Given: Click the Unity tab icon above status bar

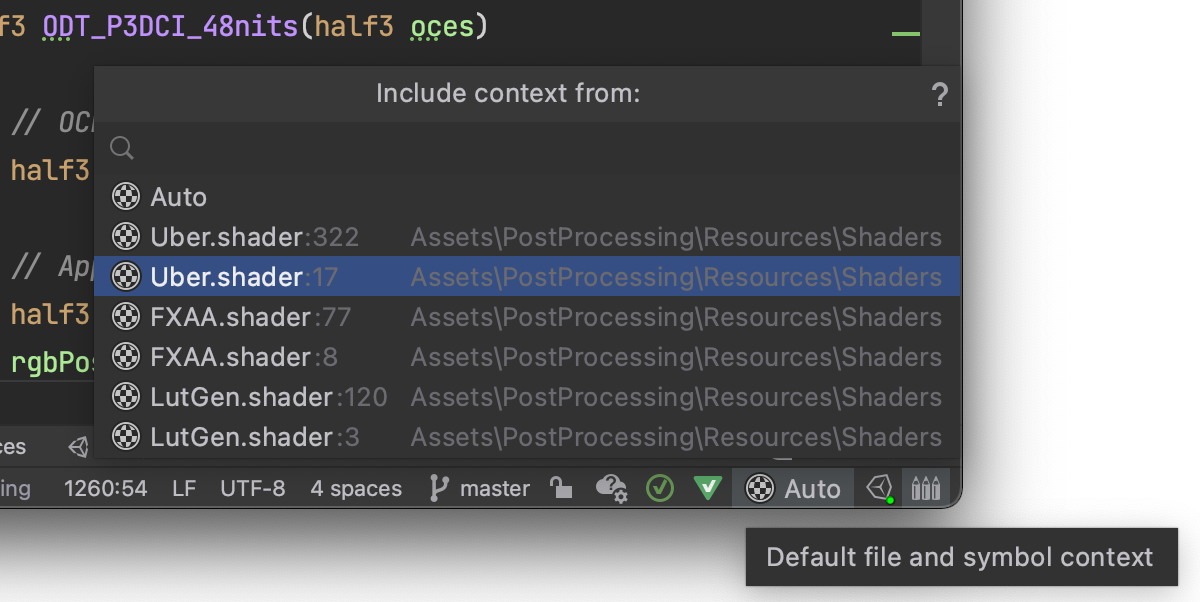Looking at the screenshot, I should (78, 446).
